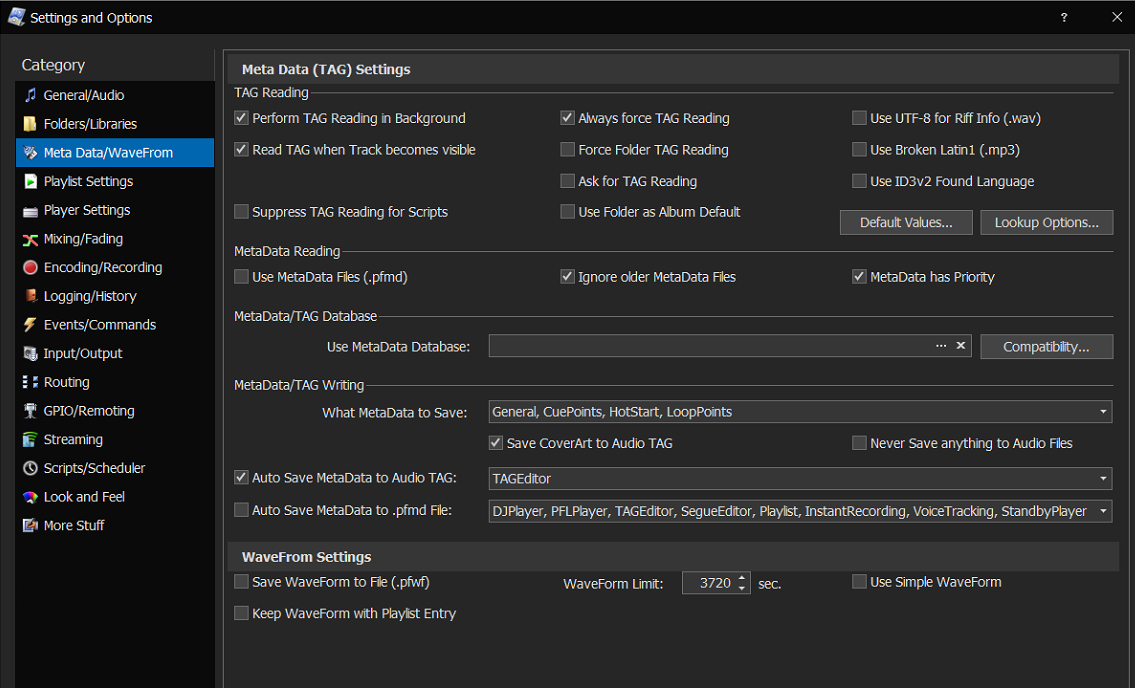Enable Auto Save MetaData to .pfmd File
Viewport: 1135px width, 688px height.
pos(242,511)
